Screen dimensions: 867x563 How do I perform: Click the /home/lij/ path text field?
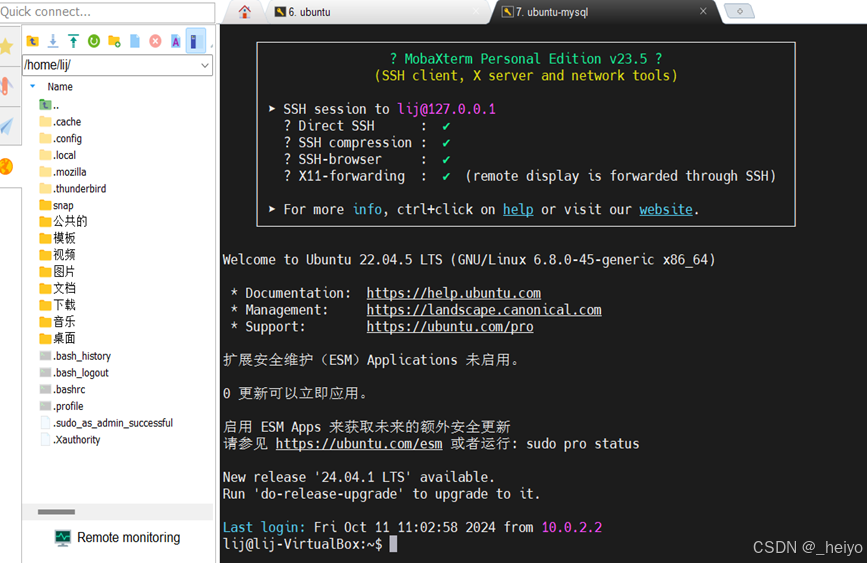(111, 65)
